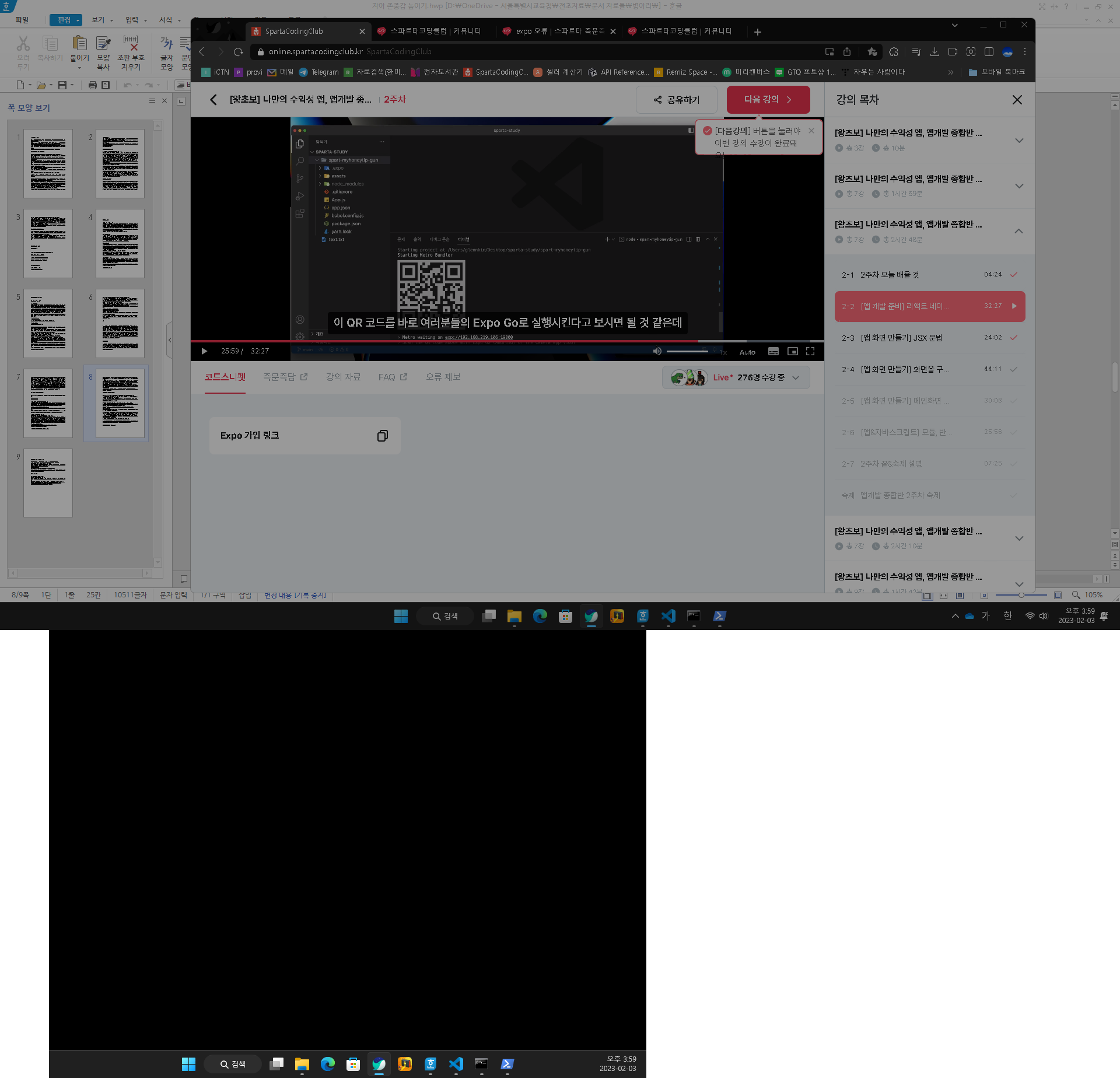Switch to the 코드스니펫 tab
Screen dimensions: 1120x1078
pyautogui.click(x=225, y=377)
